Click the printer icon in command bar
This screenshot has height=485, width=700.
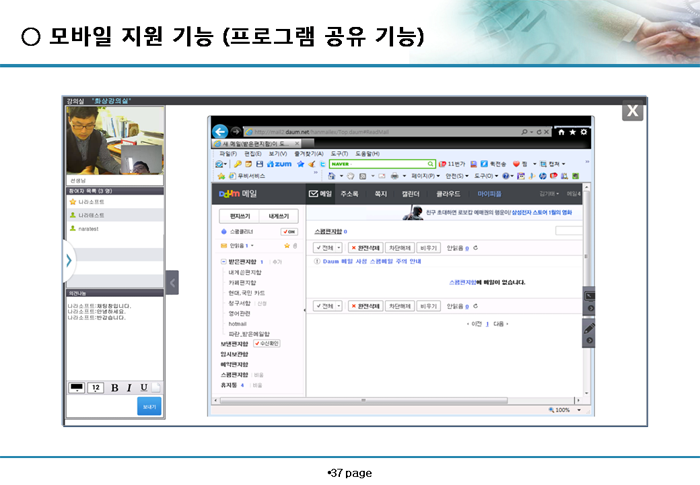[x=395, y=176]
